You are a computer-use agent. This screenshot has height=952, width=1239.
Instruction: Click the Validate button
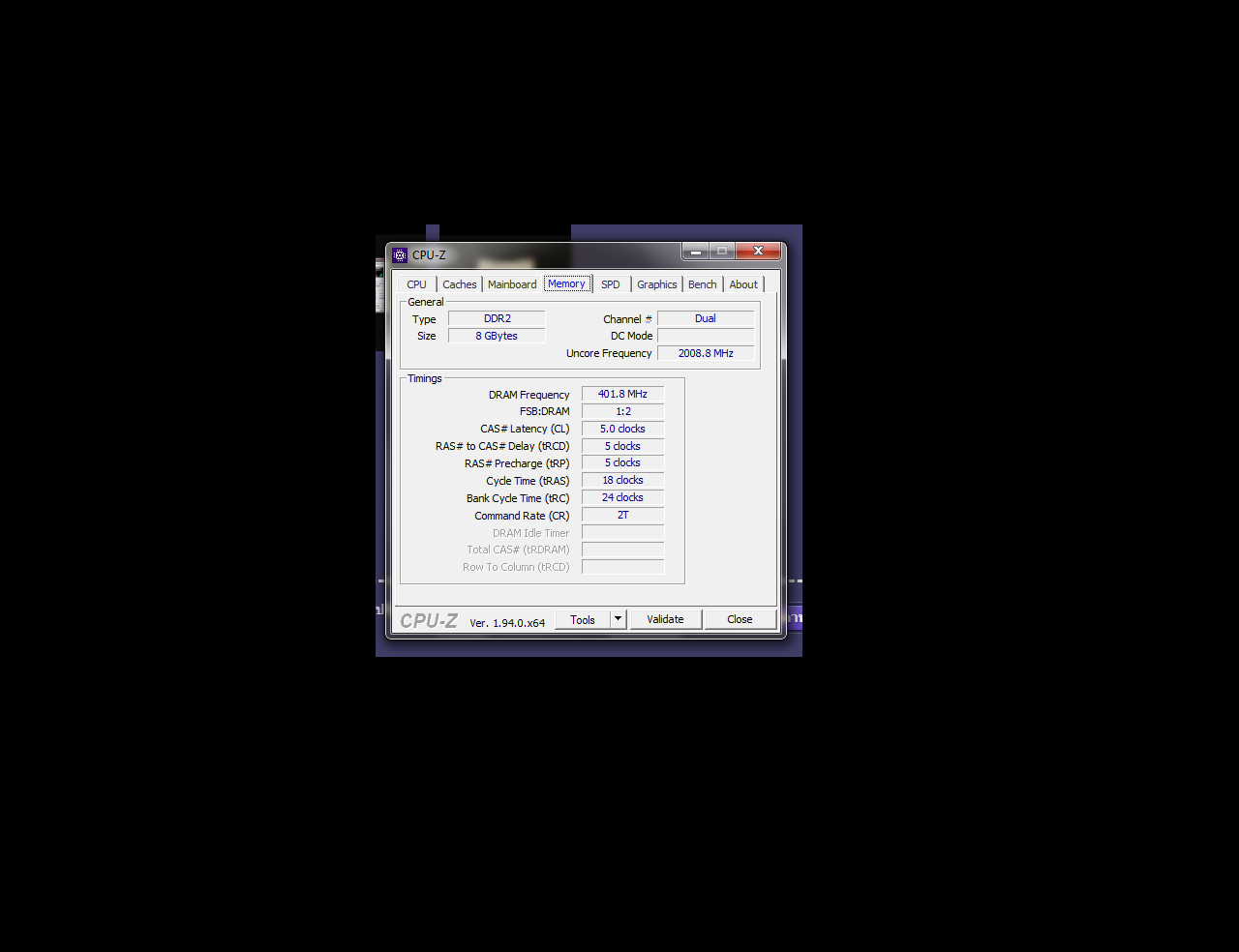[665, 619]
